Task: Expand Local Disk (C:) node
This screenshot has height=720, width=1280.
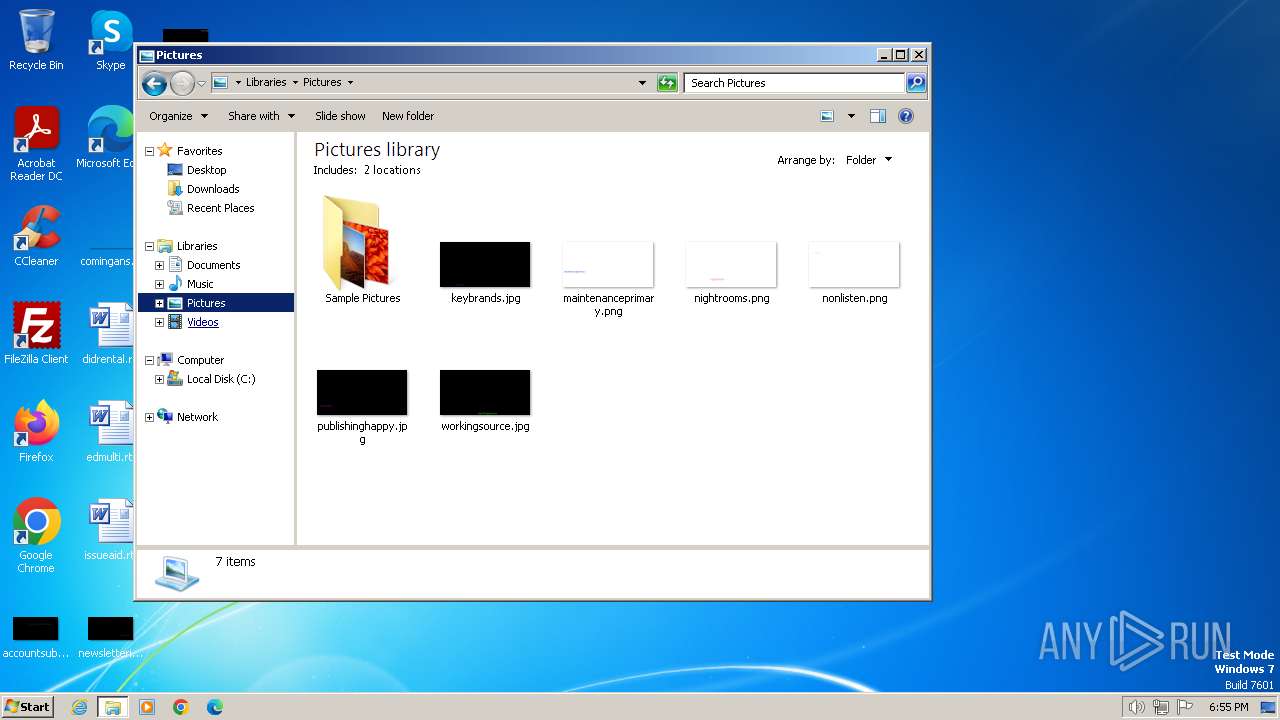Action: coord(159,379)
